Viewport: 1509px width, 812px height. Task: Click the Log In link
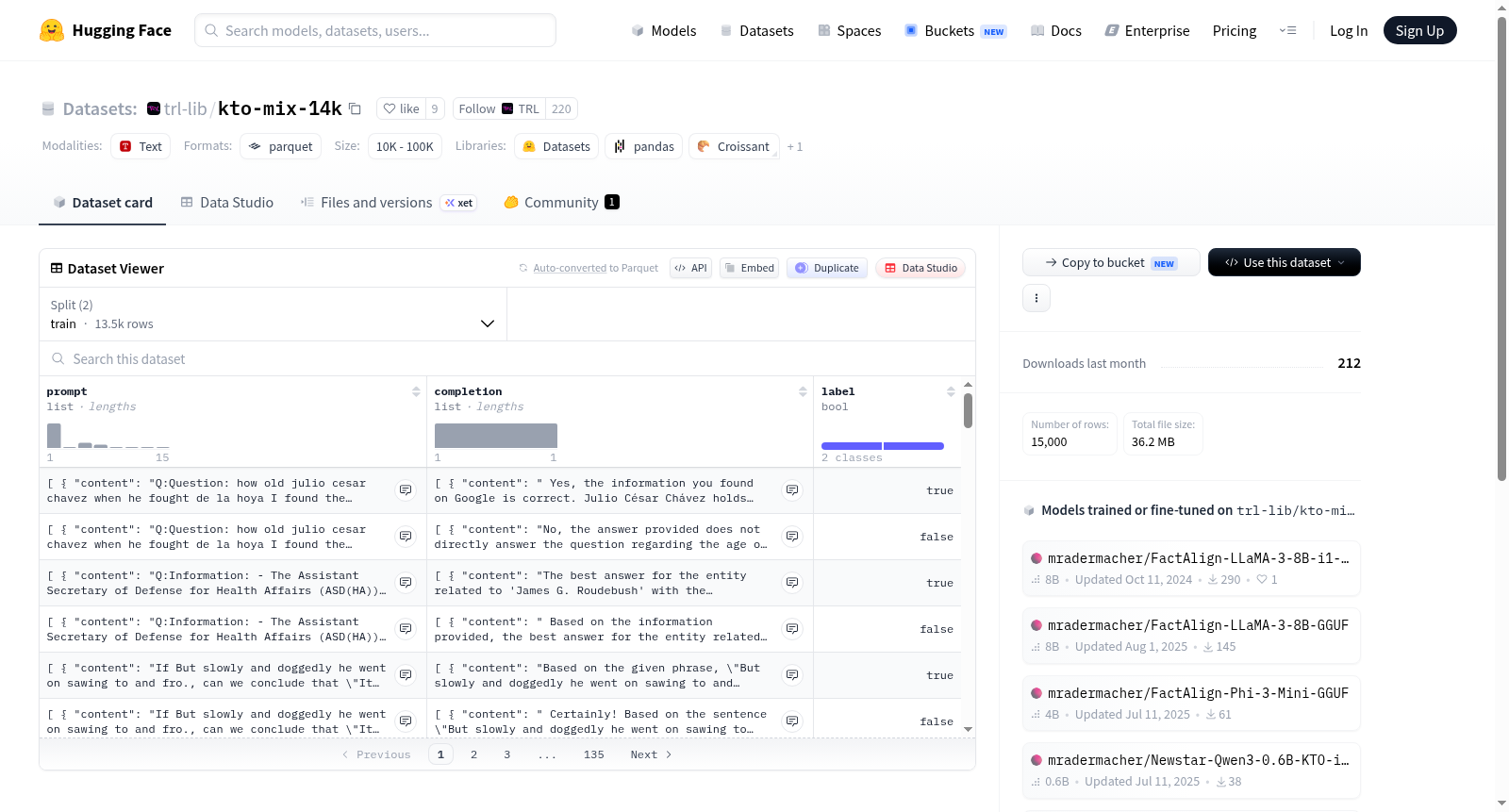(x=1349, y=30)
